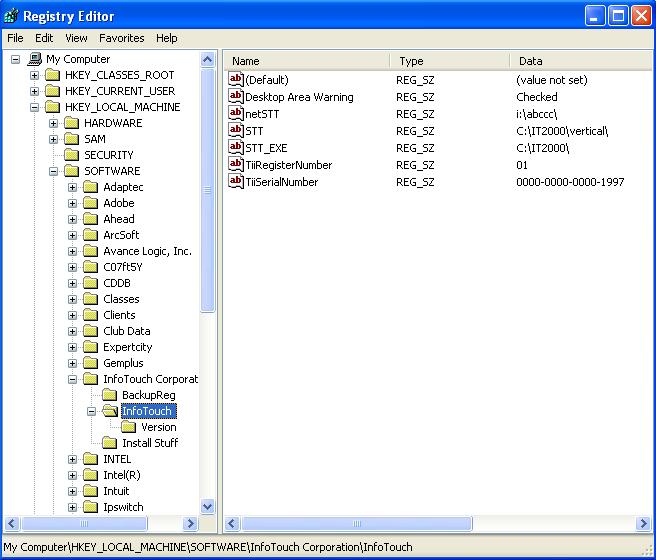Select the SECURITY folder icon

tap(72, 155)
